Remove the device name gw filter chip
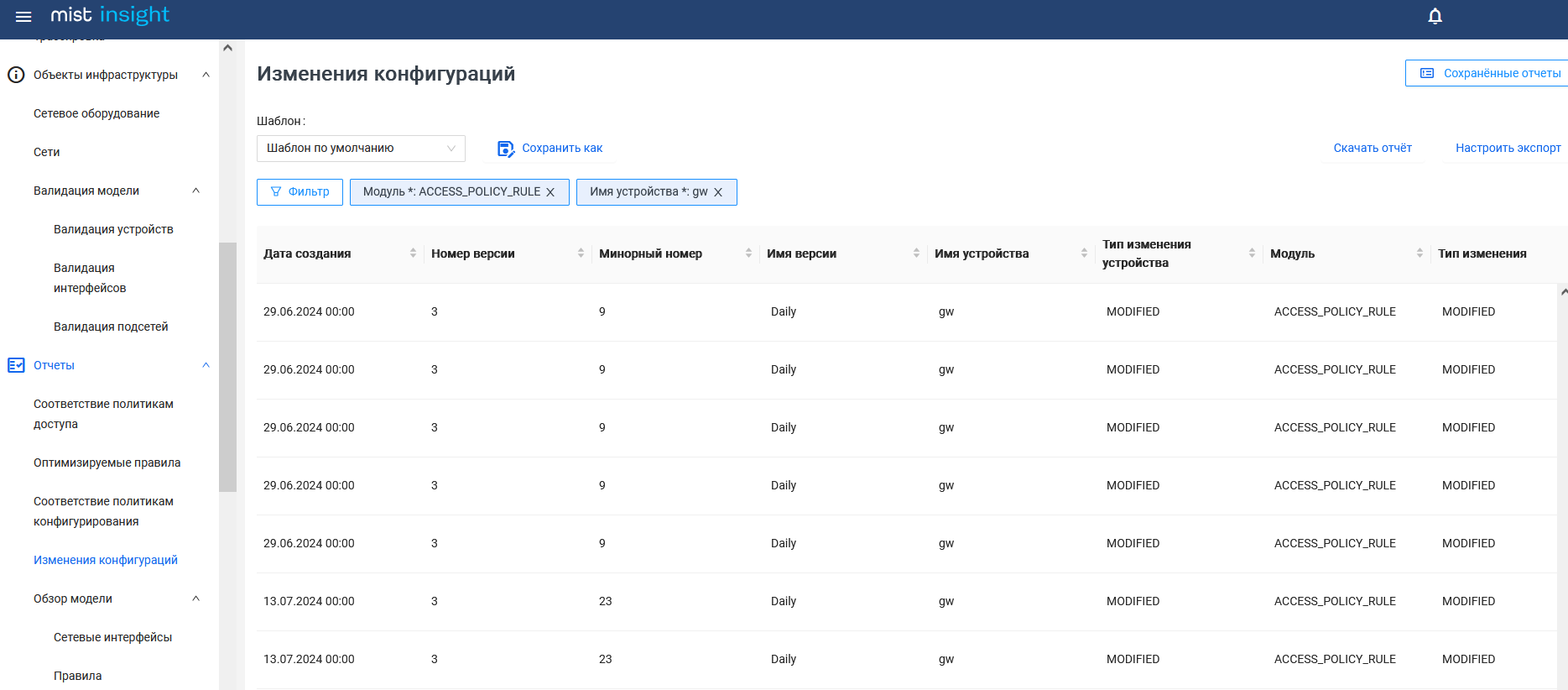Viewport: 1568px width, 690px height. click(718, 192)
